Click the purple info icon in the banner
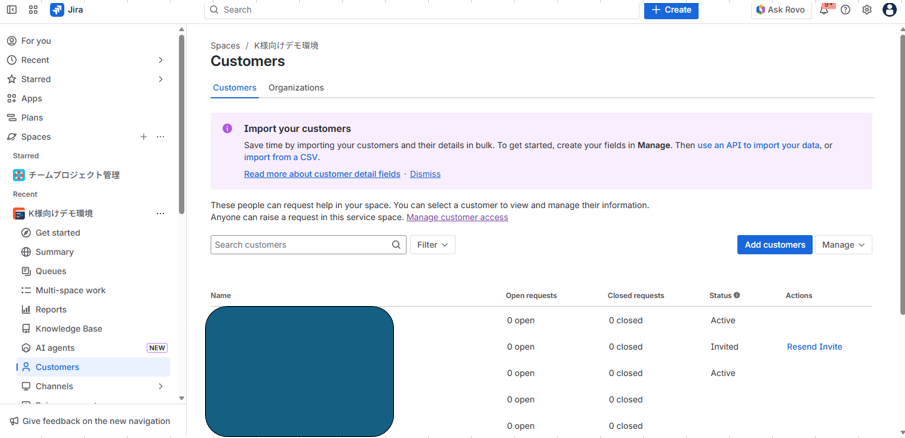The image size is (905, 438). (x=227, y=128)
